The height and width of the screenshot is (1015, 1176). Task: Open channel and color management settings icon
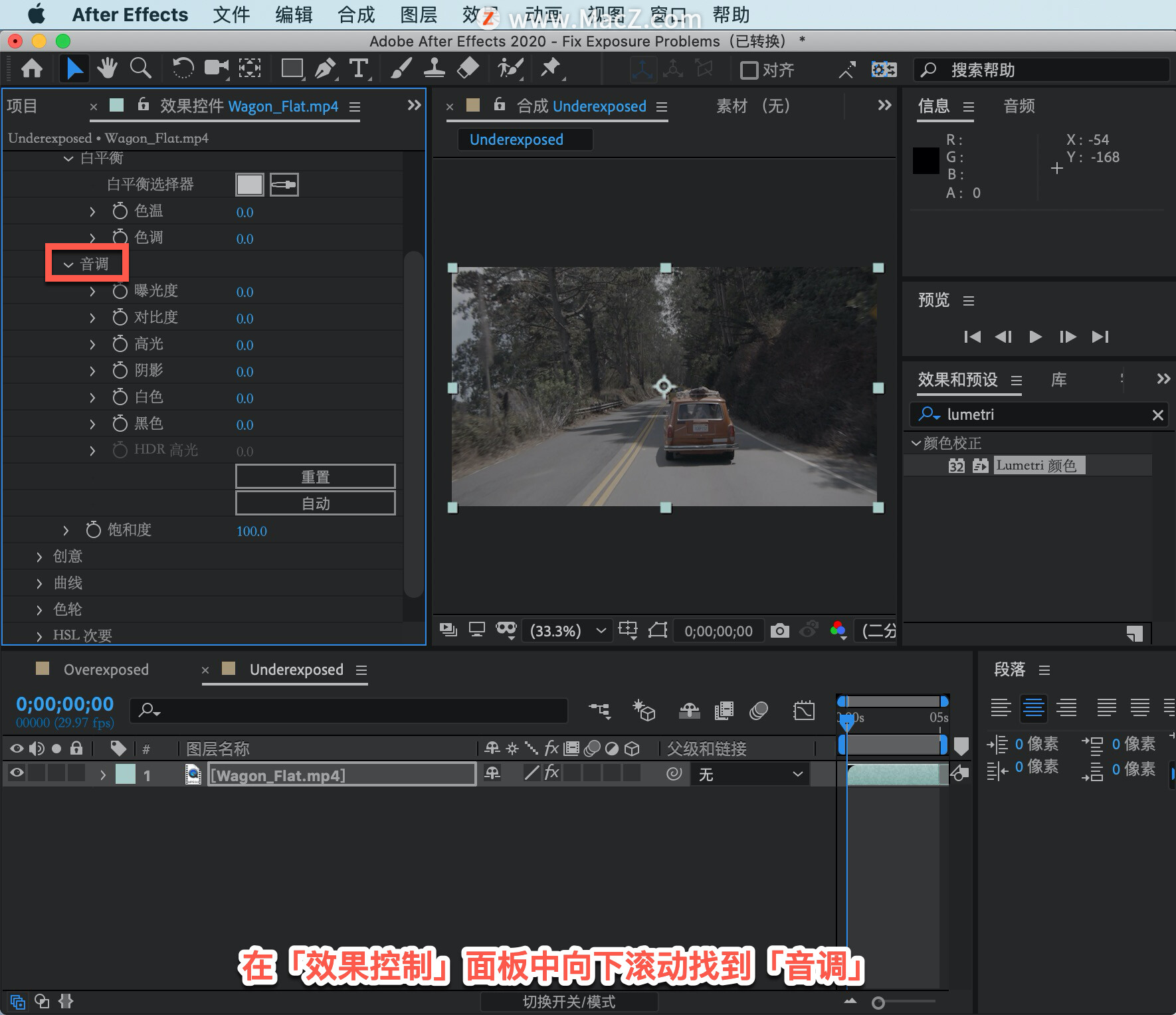click(838, 630)
